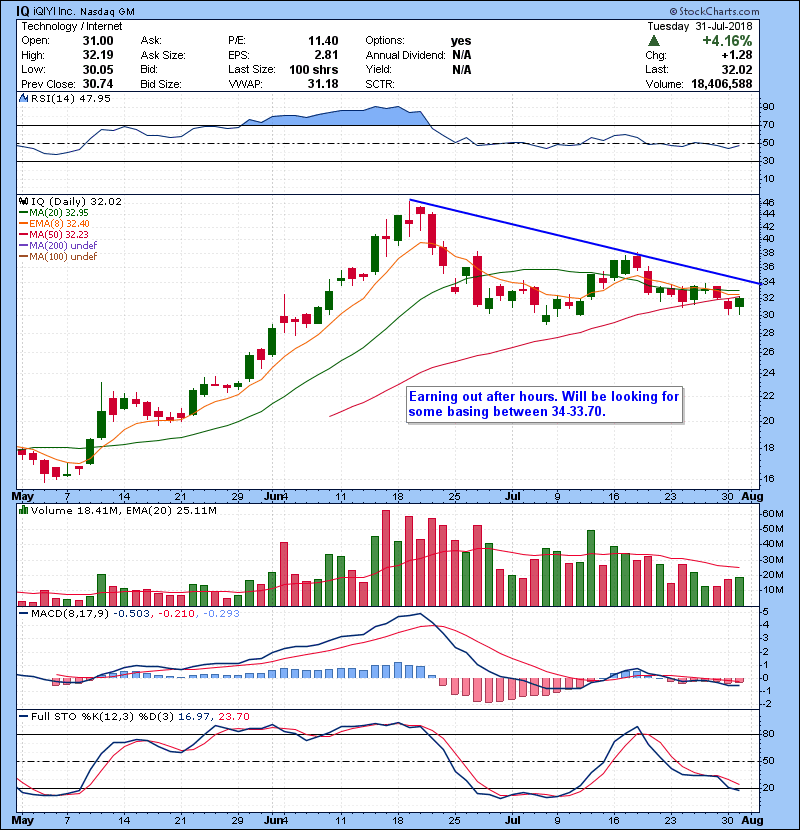Click the Prev Close 30.74 value
The image size is (800, 830).
coord(98,84)
